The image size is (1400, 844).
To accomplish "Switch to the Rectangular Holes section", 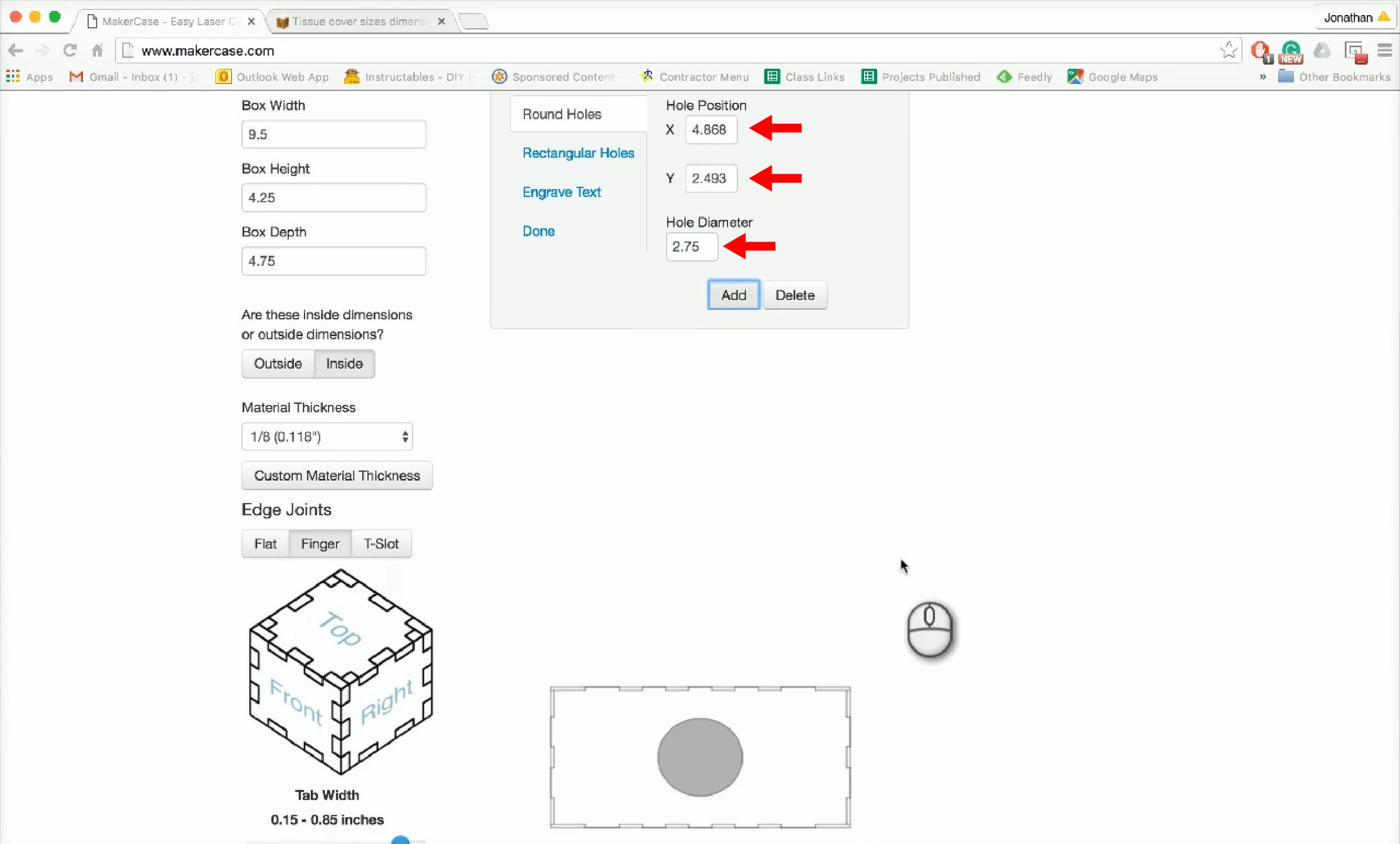I will (x=578, y=153).
